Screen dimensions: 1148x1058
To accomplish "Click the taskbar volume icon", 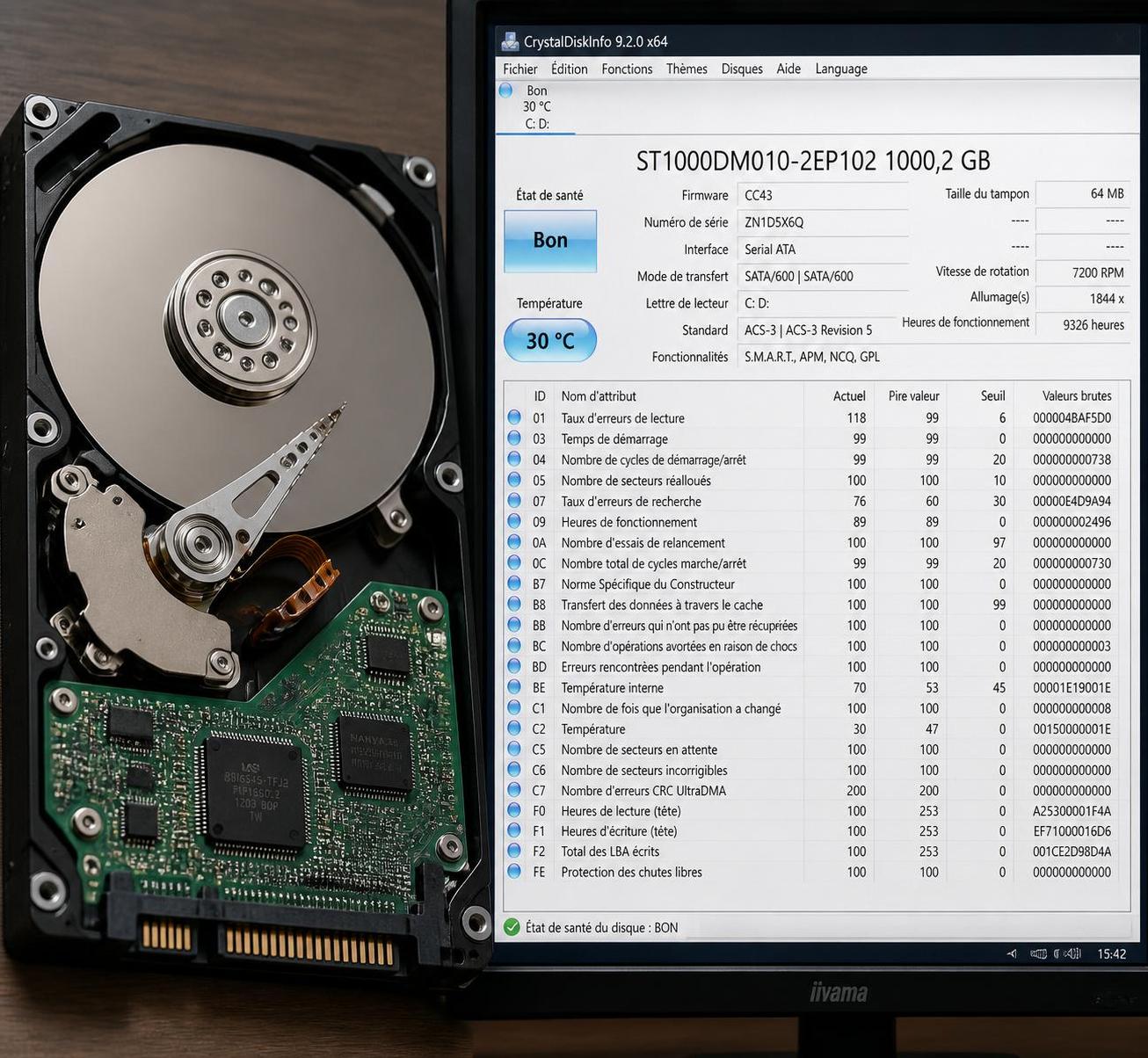I will (1072, 953).
